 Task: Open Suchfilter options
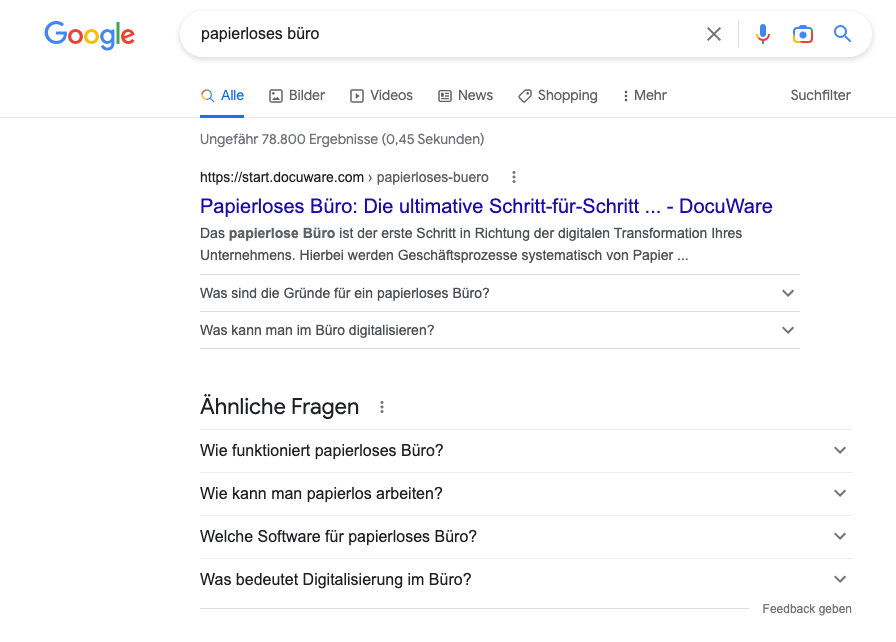821,95
